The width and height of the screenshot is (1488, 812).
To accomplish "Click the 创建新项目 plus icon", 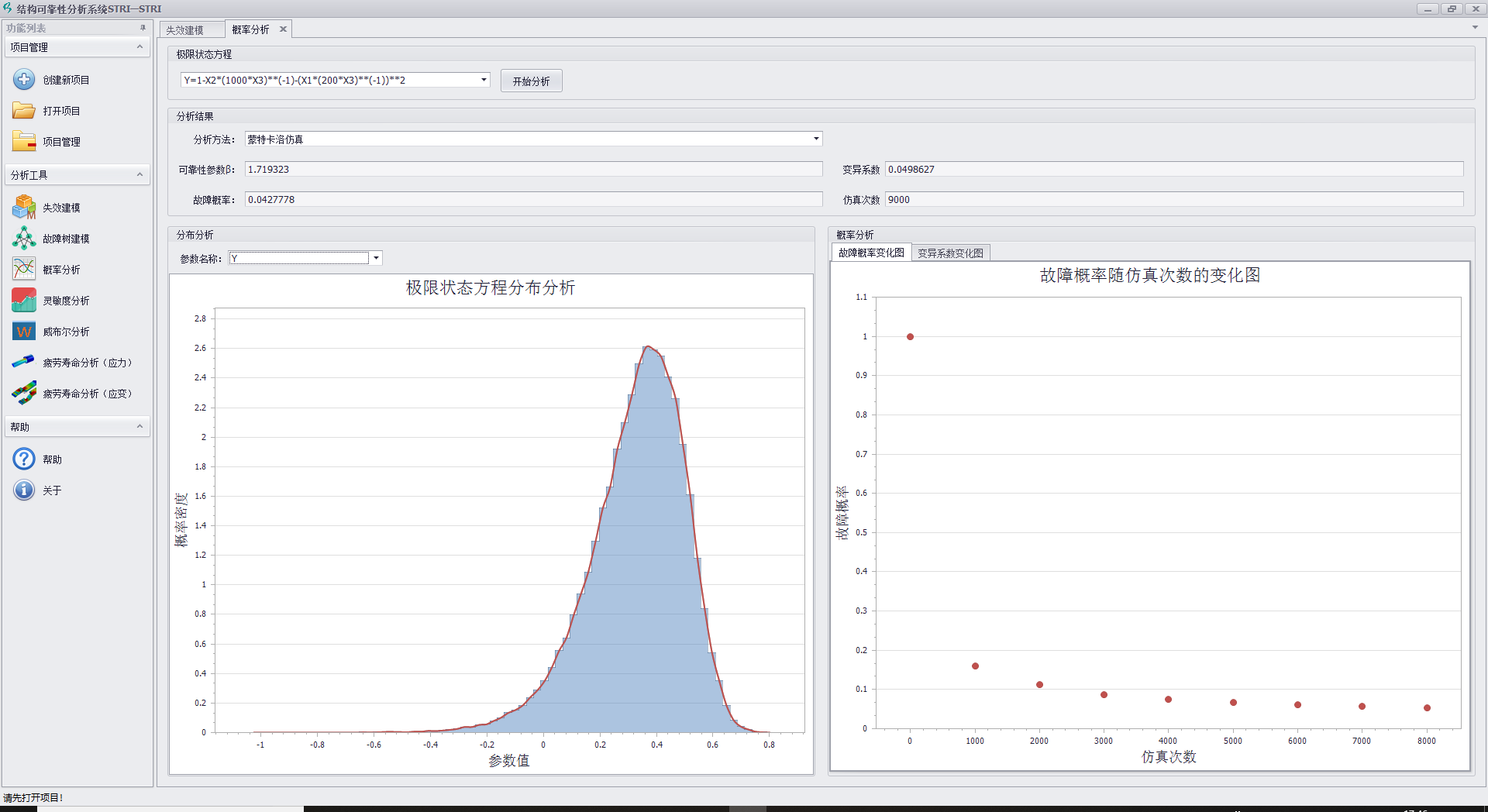I will [x=24, y=80].
